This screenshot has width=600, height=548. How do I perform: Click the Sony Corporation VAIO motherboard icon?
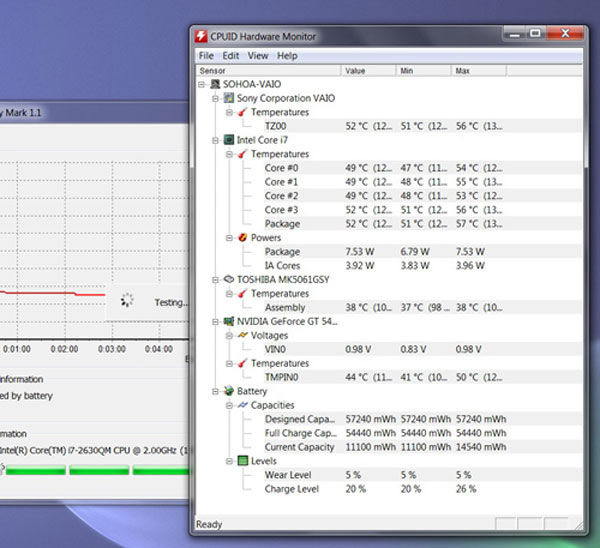point(228,99)
